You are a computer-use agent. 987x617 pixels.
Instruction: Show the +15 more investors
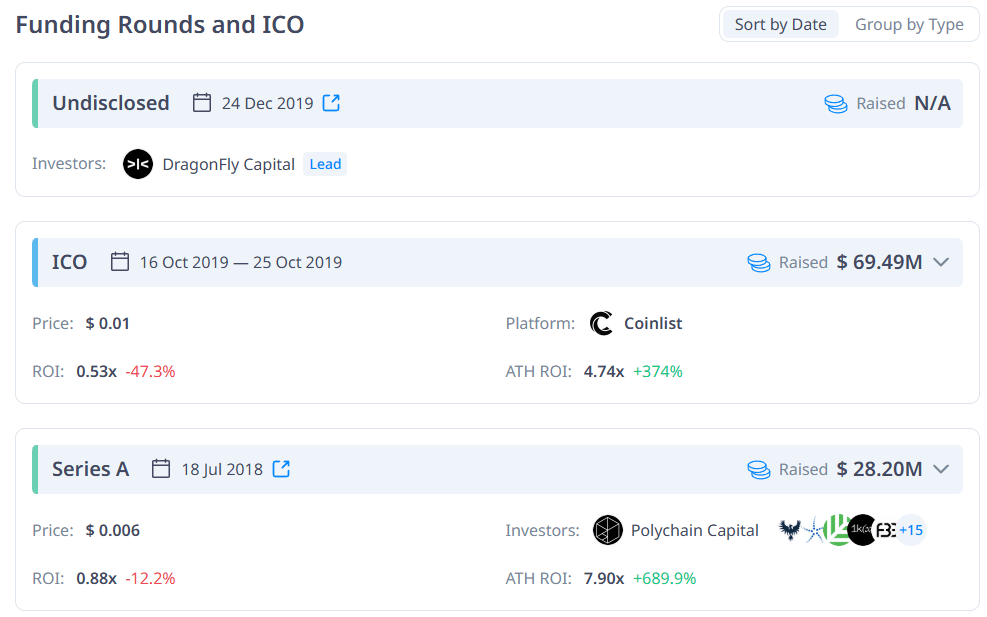(911, 530)
